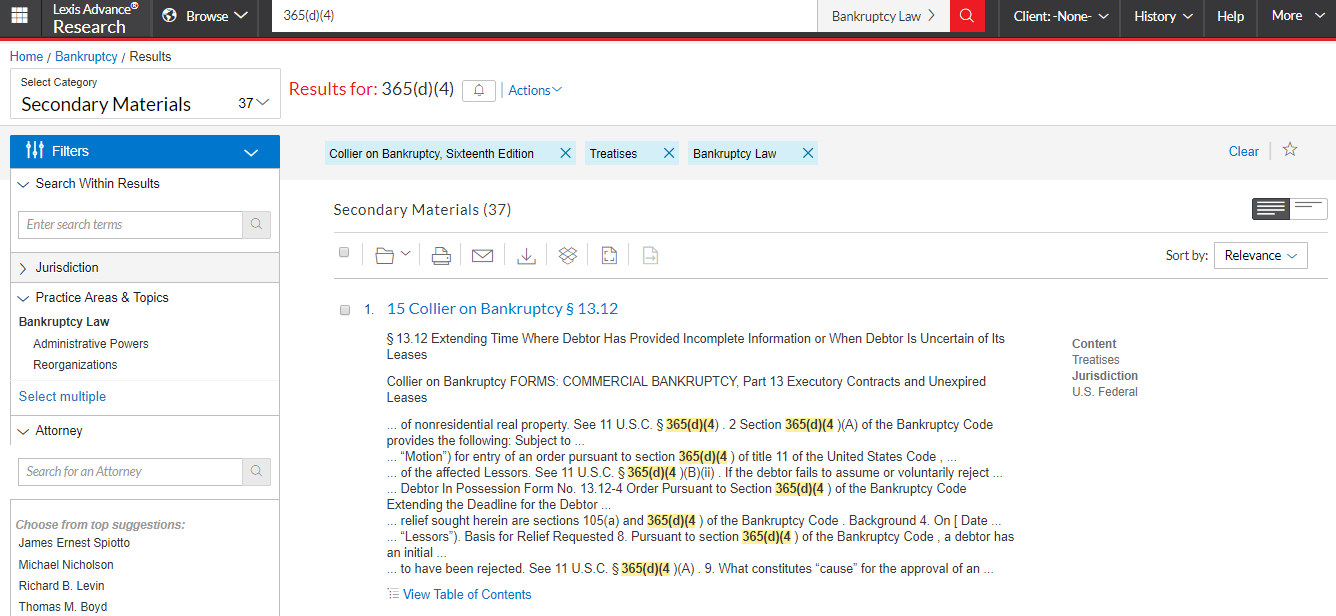Filter by Reorganizations topic
Viewport: 1336px width, 616px height.
pos(75,364)
